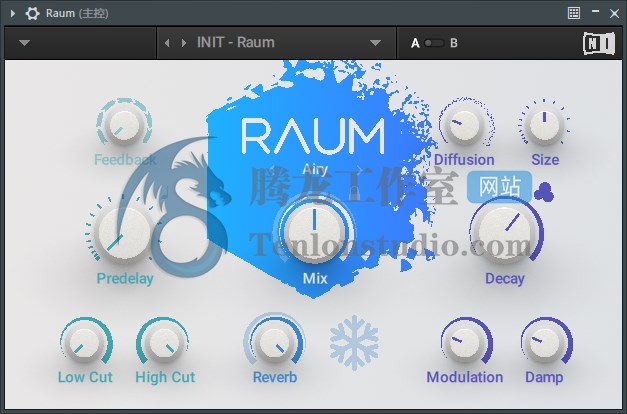Click the Predelay knob

(121, 234)
